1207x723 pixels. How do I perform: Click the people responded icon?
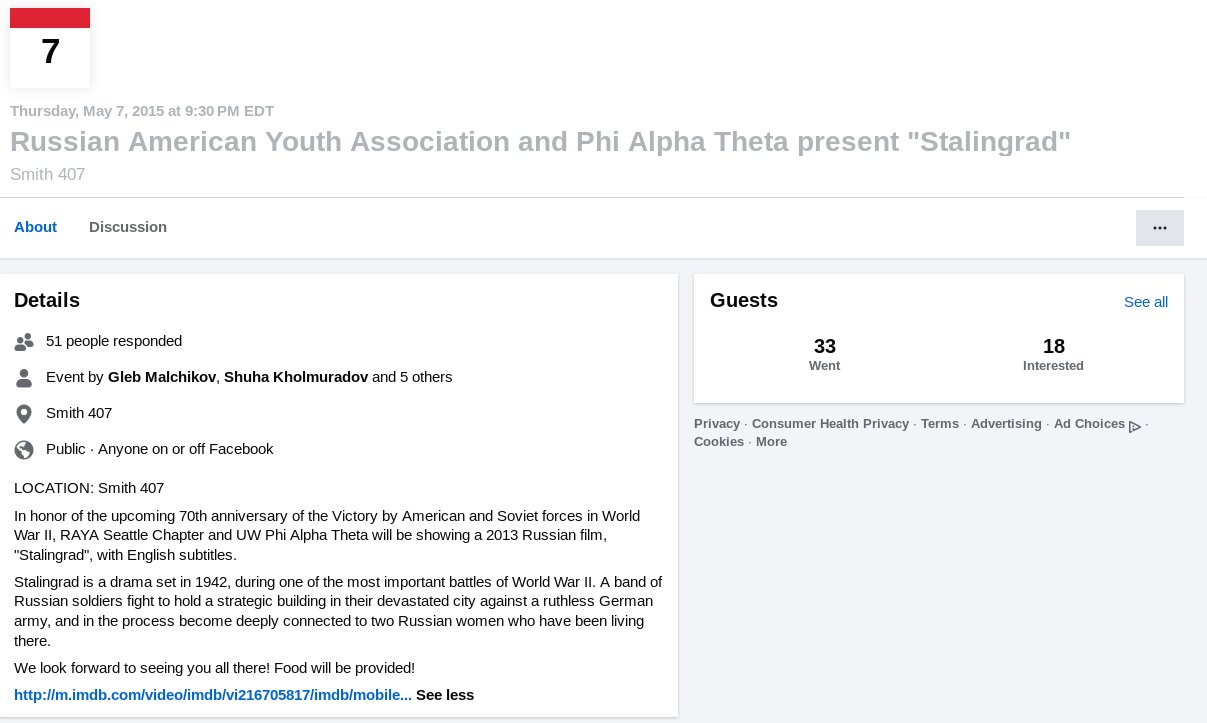coord(25,342)
